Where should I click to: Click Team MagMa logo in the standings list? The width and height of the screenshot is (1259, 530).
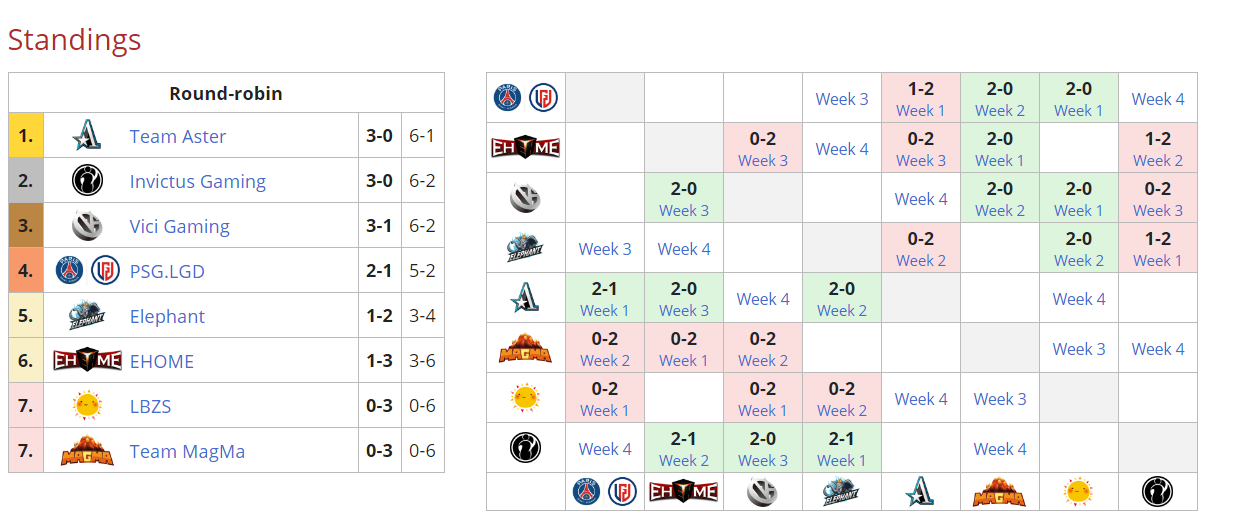87,451
